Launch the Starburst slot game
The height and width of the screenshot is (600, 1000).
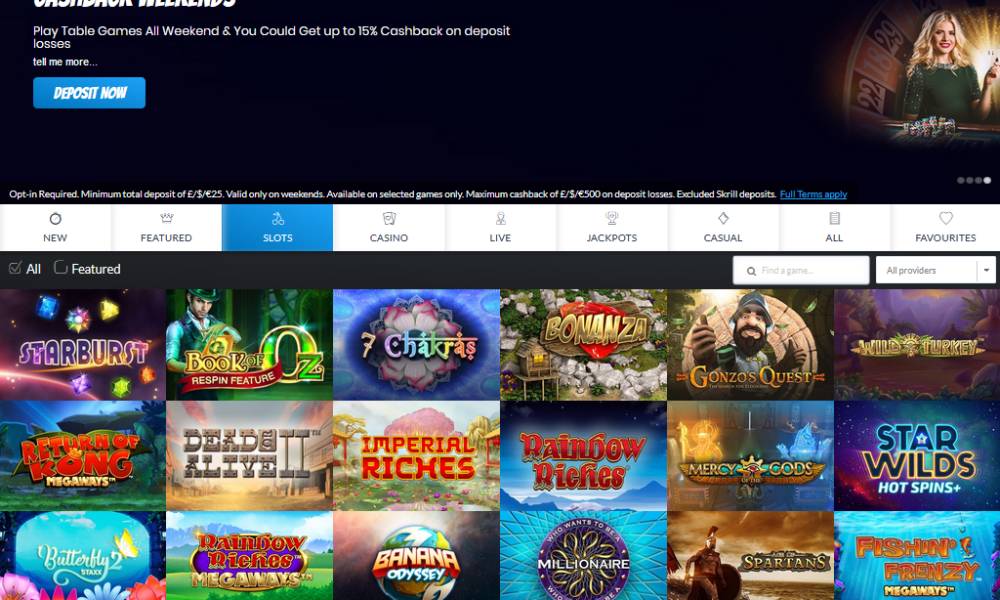click(83, 345)
